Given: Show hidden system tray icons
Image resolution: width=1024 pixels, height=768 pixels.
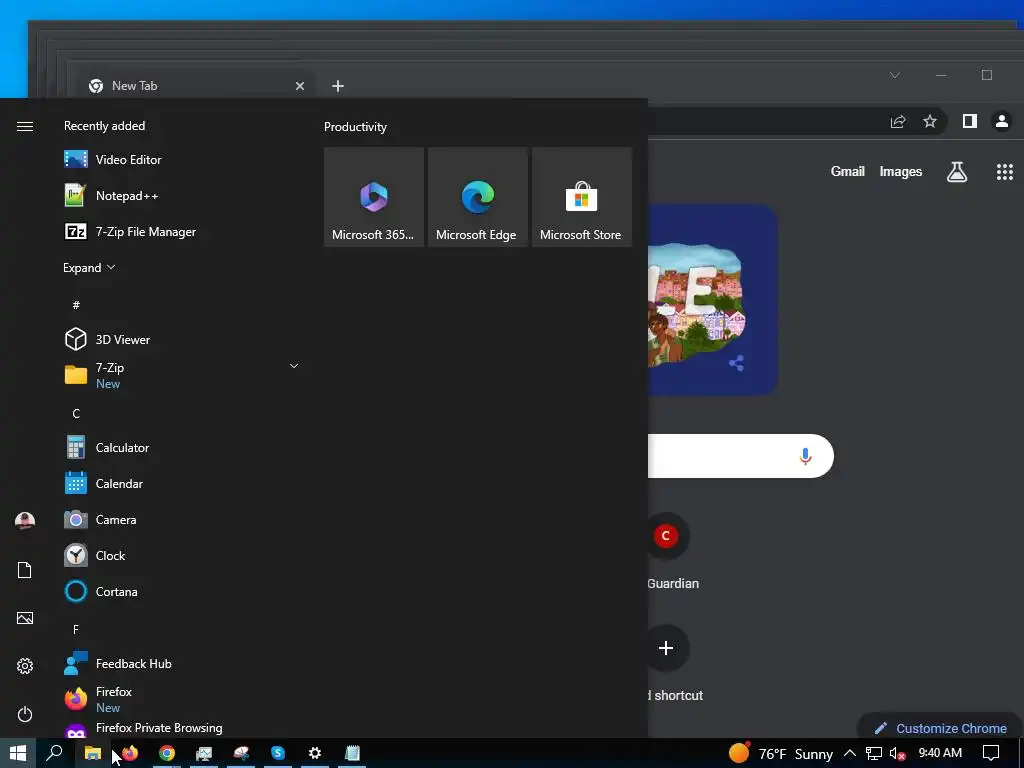Looking at the screenshot, I should [x=850, y=754].
